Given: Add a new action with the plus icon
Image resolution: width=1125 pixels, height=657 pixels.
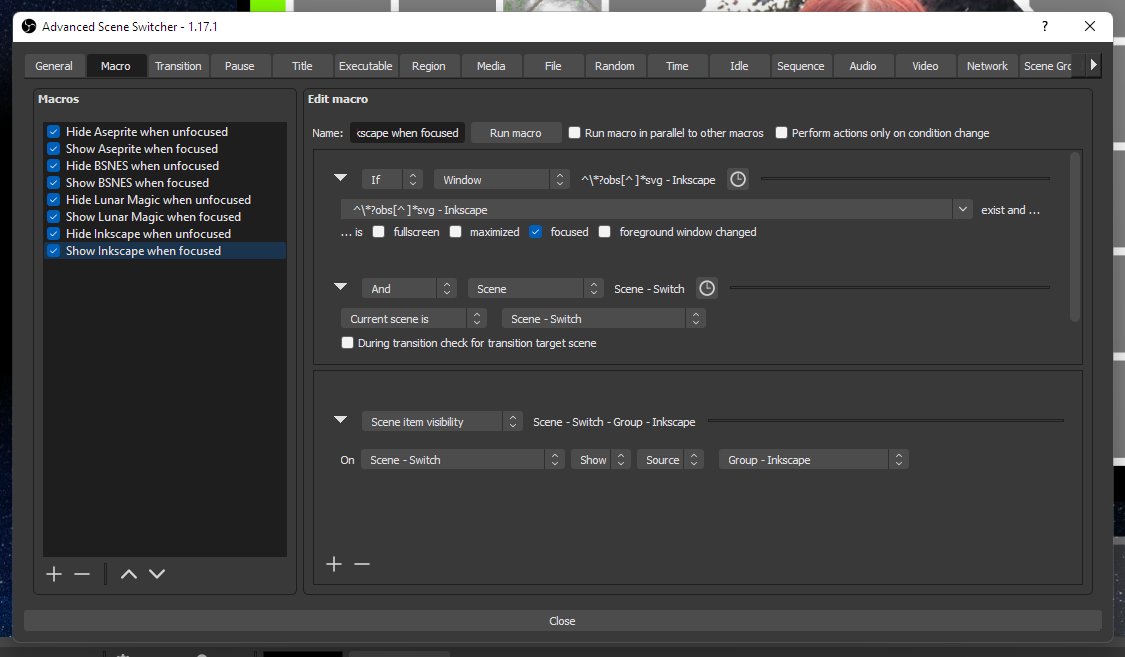Looking at the screenshot, I should 334,564.
